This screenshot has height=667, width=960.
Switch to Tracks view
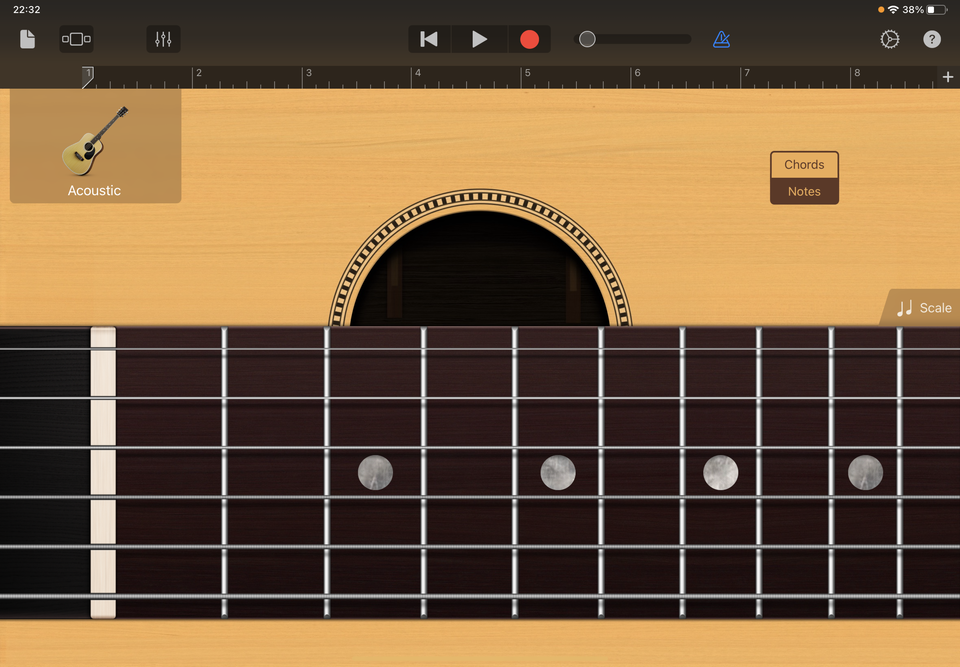[x=76, y=39]
